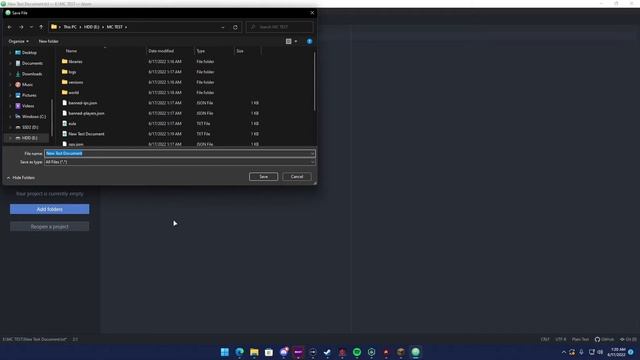Click Add folders in Atom window
The image size is (640, 360).
click(49, 209)
